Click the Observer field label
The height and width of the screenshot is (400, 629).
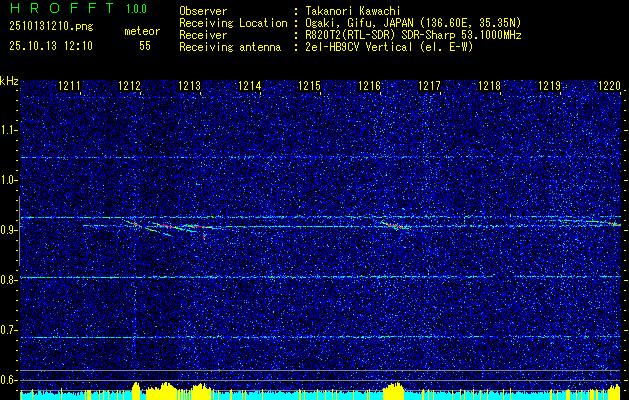tap(203, 12)
